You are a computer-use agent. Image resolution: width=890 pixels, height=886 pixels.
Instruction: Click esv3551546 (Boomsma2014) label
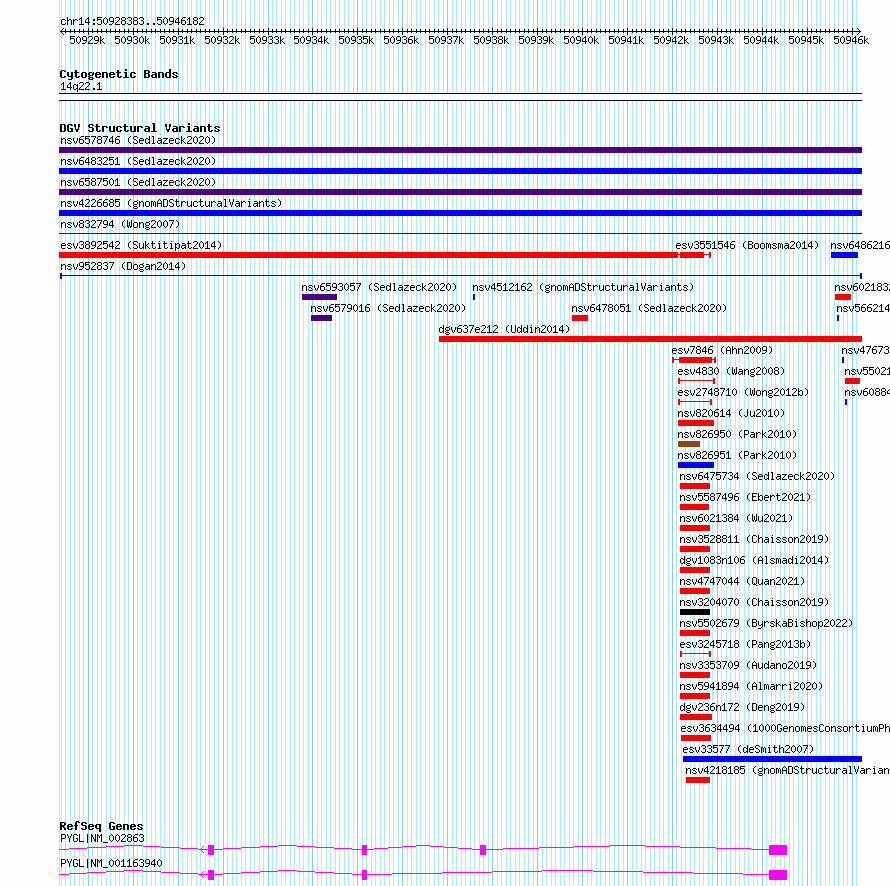click(x=747, y=245)
